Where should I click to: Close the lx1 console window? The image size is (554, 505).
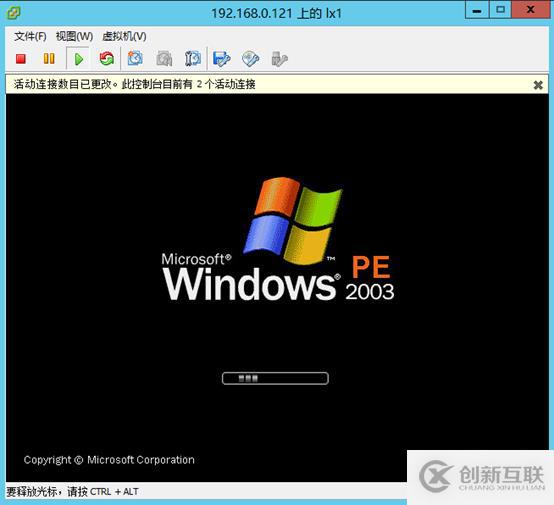click(x=531, y=10)
